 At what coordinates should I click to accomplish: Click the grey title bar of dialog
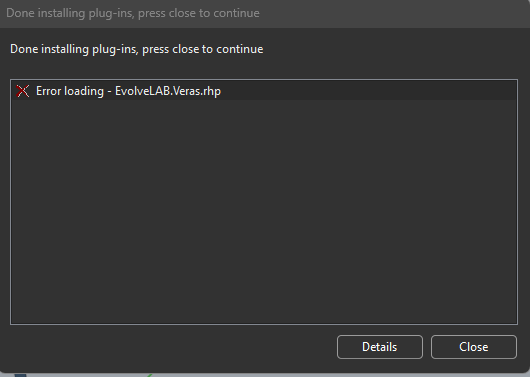point(265,14)
